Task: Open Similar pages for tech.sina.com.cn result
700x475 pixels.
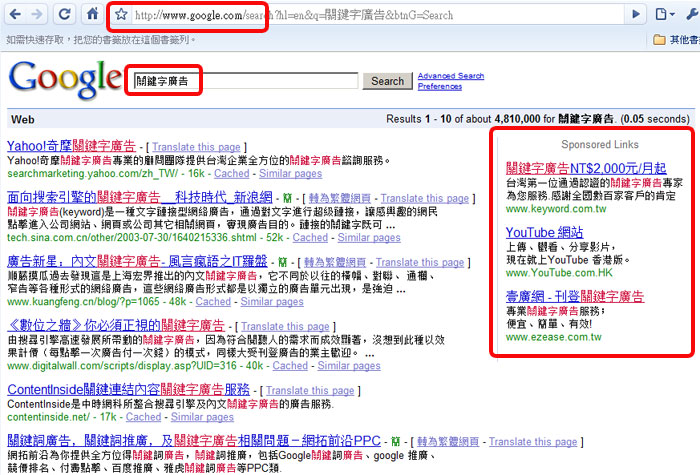Action: (x=369, y=238)
